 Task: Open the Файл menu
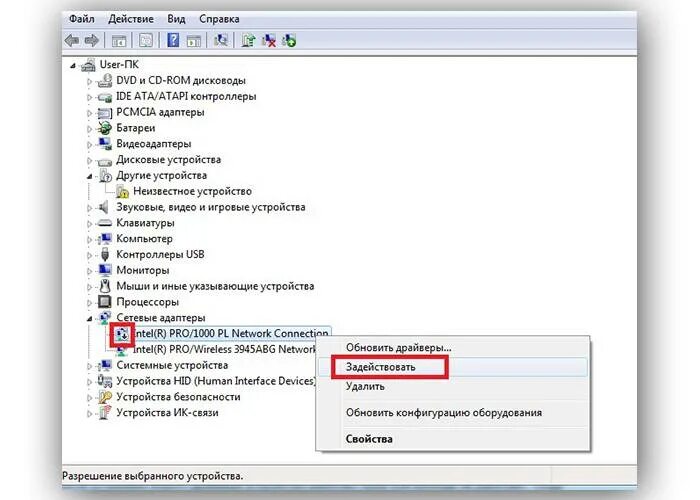pyautogui.click(x=82, y=19)
